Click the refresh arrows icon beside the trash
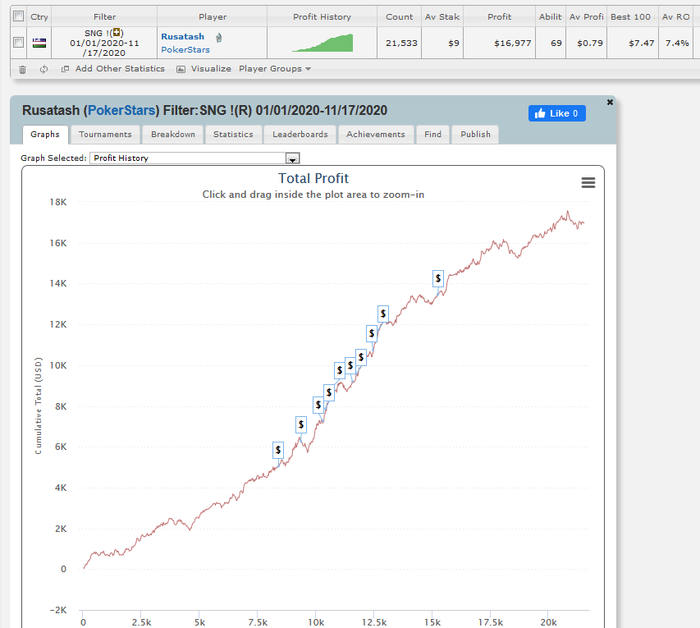The width and height of the screenshot is (700, 628). pyautogui.click(x=44, y=69)
